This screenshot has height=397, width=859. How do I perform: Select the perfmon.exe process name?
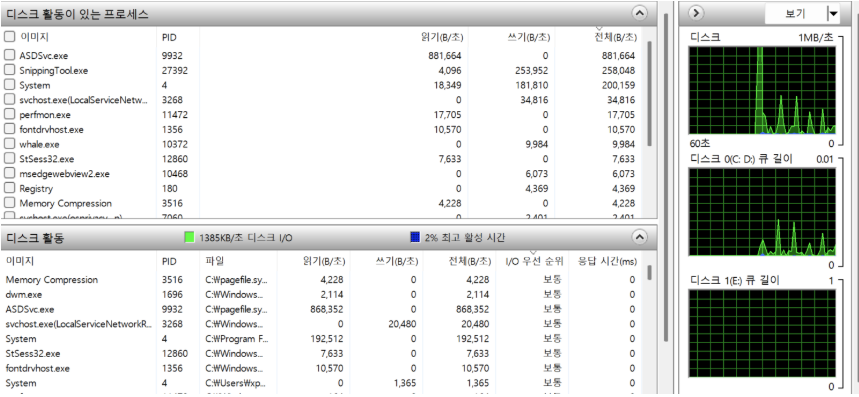pyautogui.click(x=45, y=115)
